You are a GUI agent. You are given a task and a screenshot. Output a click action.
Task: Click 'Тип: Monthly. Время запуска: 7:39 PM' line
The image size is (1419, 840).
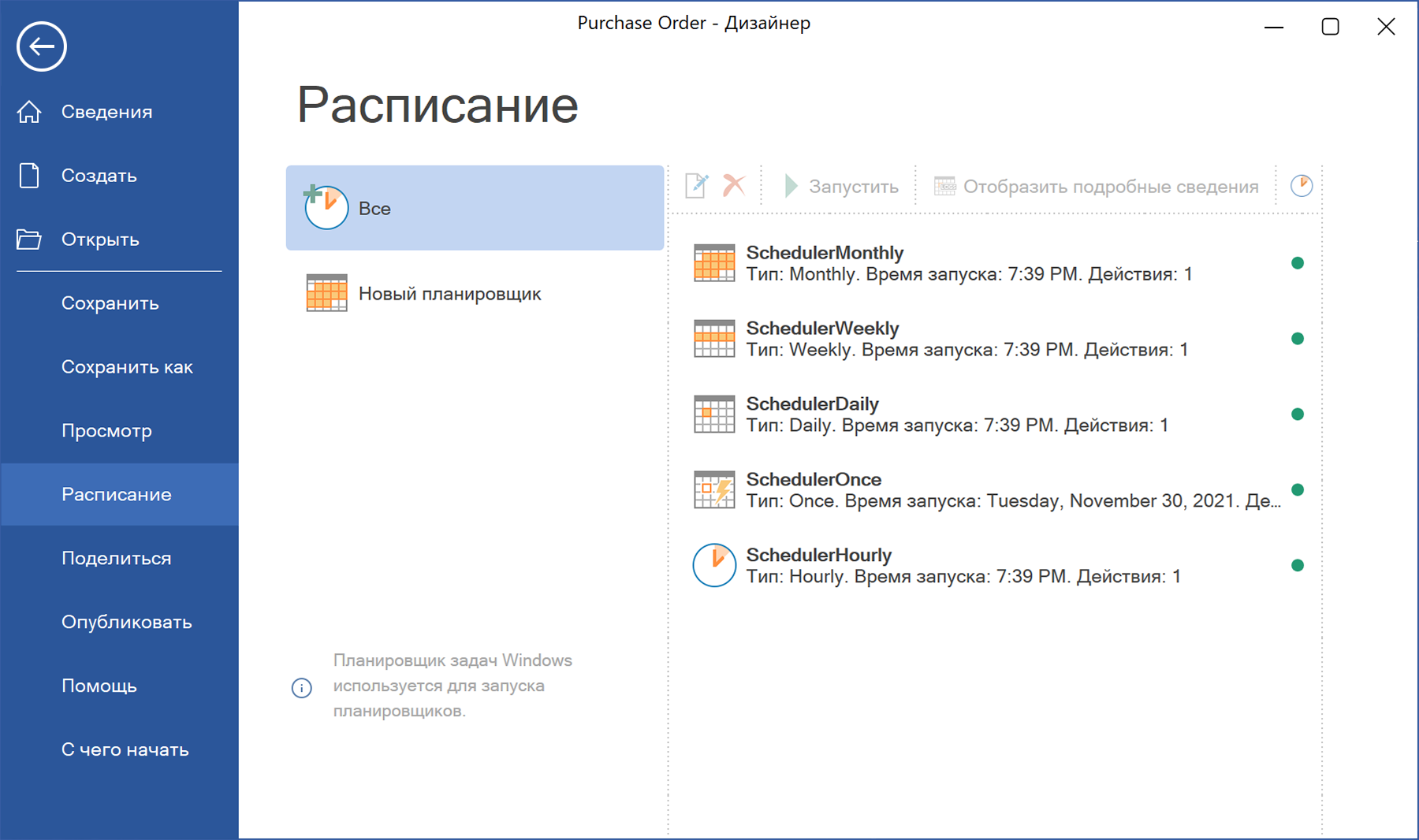tap(970, 275)
